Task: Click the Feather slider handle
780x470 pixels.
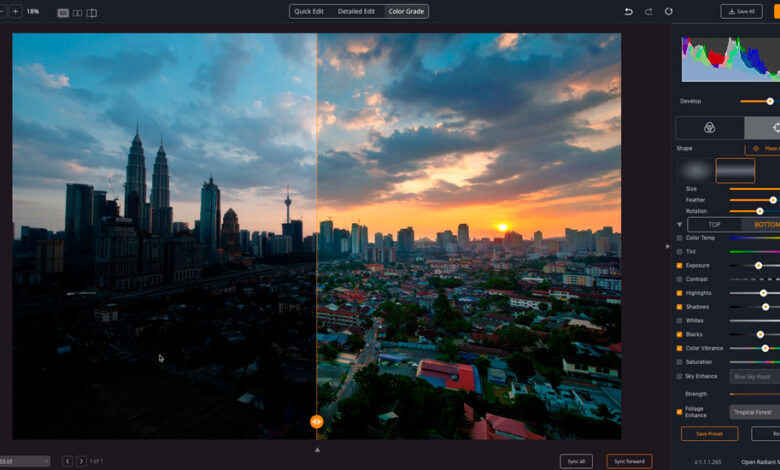Action: [772, 200]
